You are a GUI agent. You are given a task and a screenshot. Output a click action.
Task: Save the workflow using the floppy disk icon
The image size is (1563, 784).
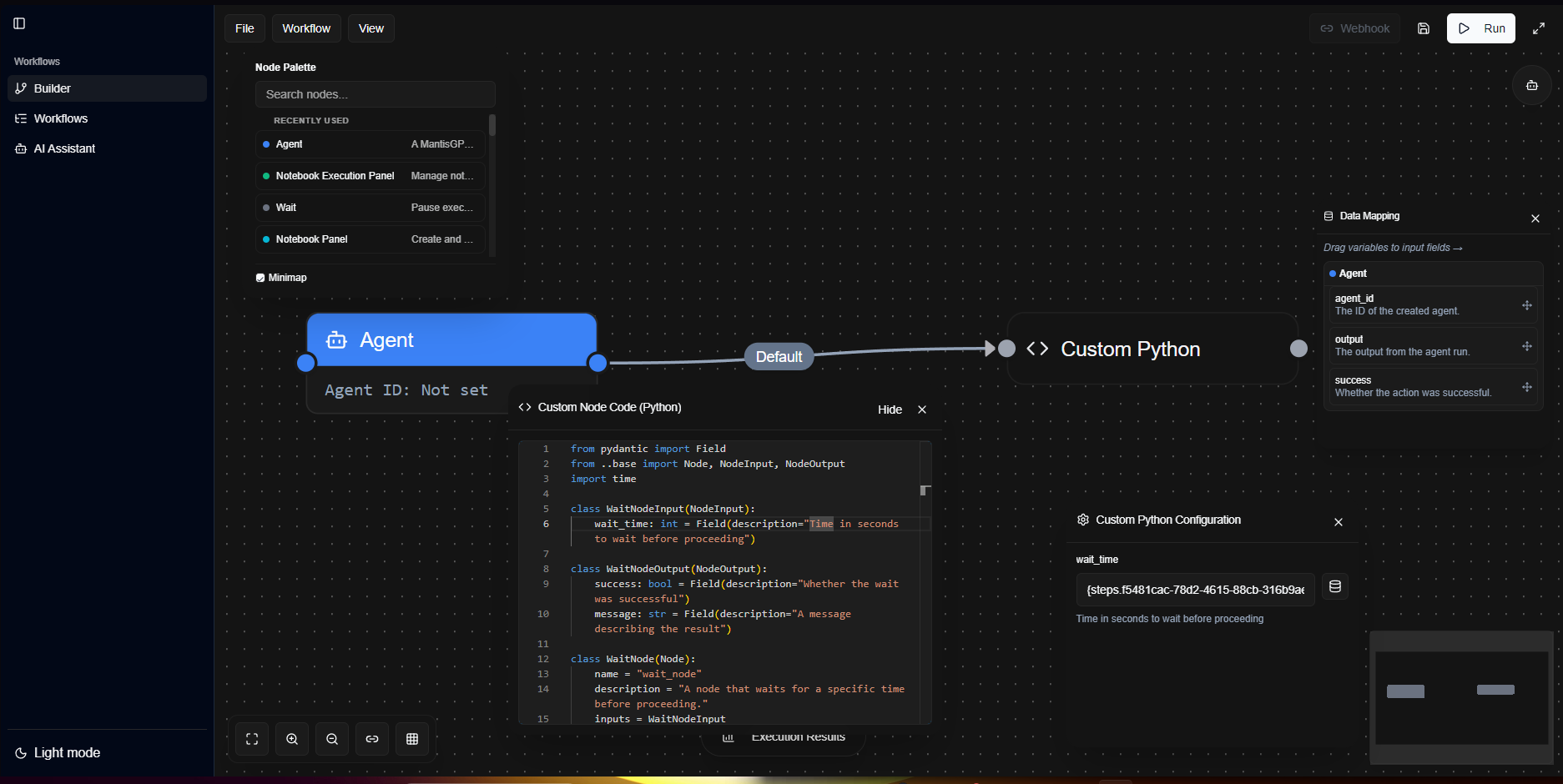click(1424, 28)
